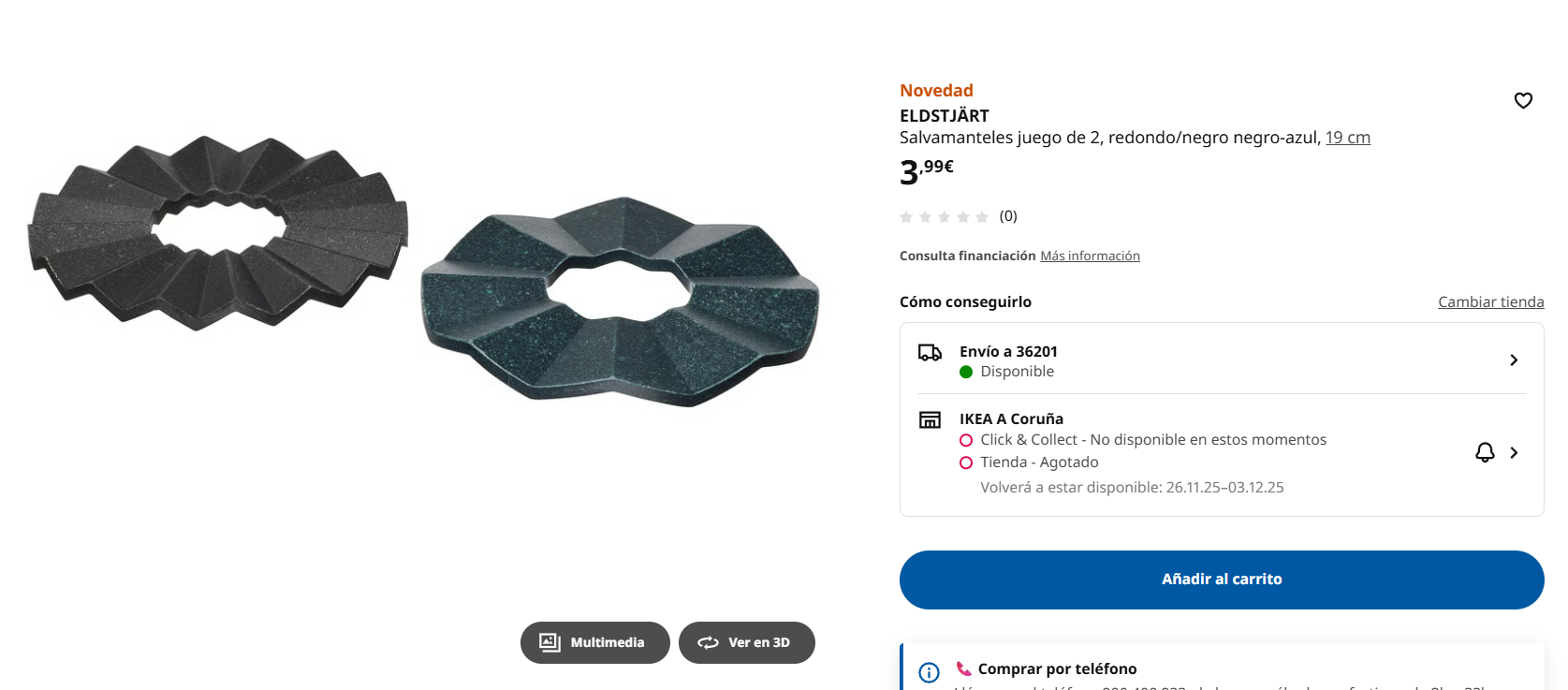
Task: Expand the IKEA A Coruña store details
Action: (1514, 453)
